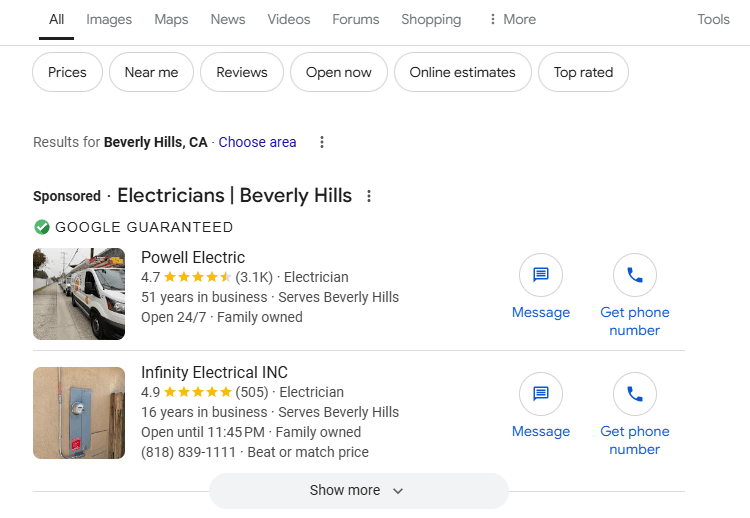750x518 pixels.
Task: Open the Images search tab
Action: (109, 20)
